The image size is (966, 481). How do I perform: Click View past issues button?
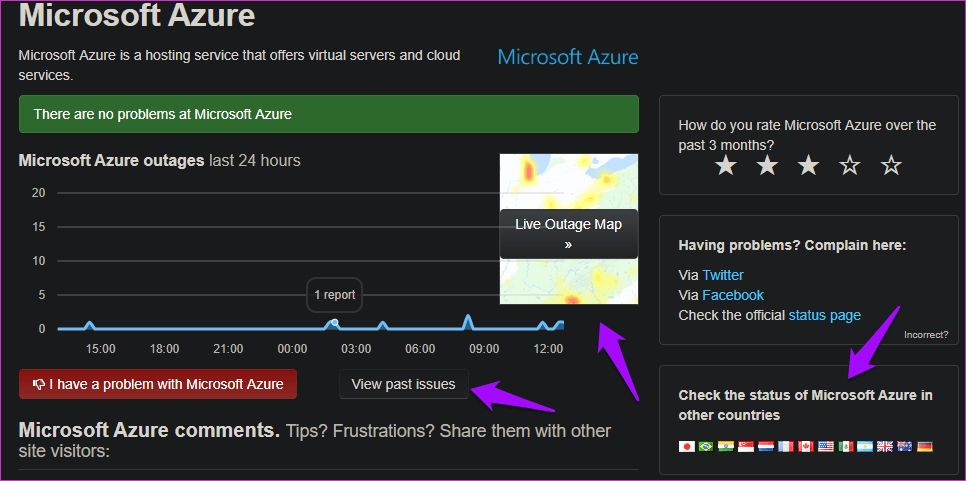[x=404, y=384]
